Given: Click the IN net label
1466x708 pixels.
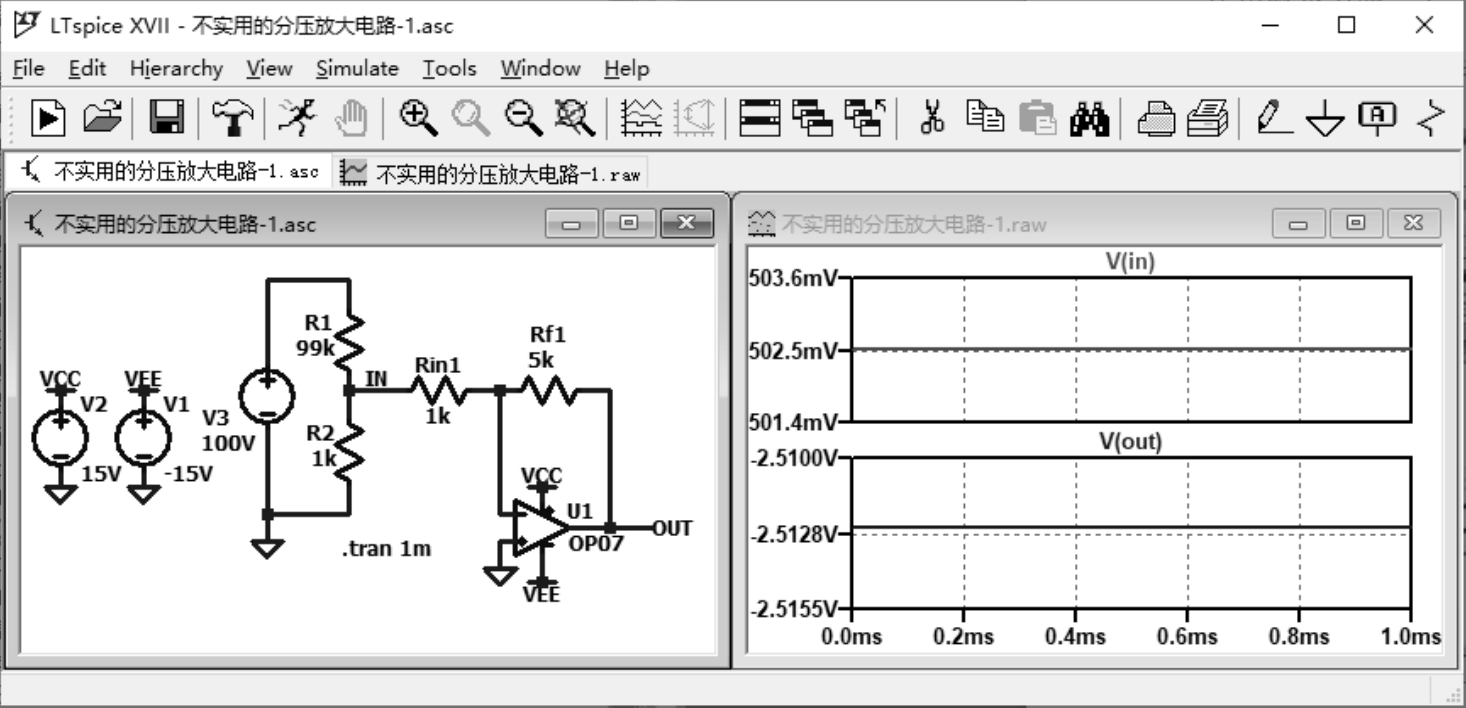Looking at the screenshot, I should pos(376,379).
